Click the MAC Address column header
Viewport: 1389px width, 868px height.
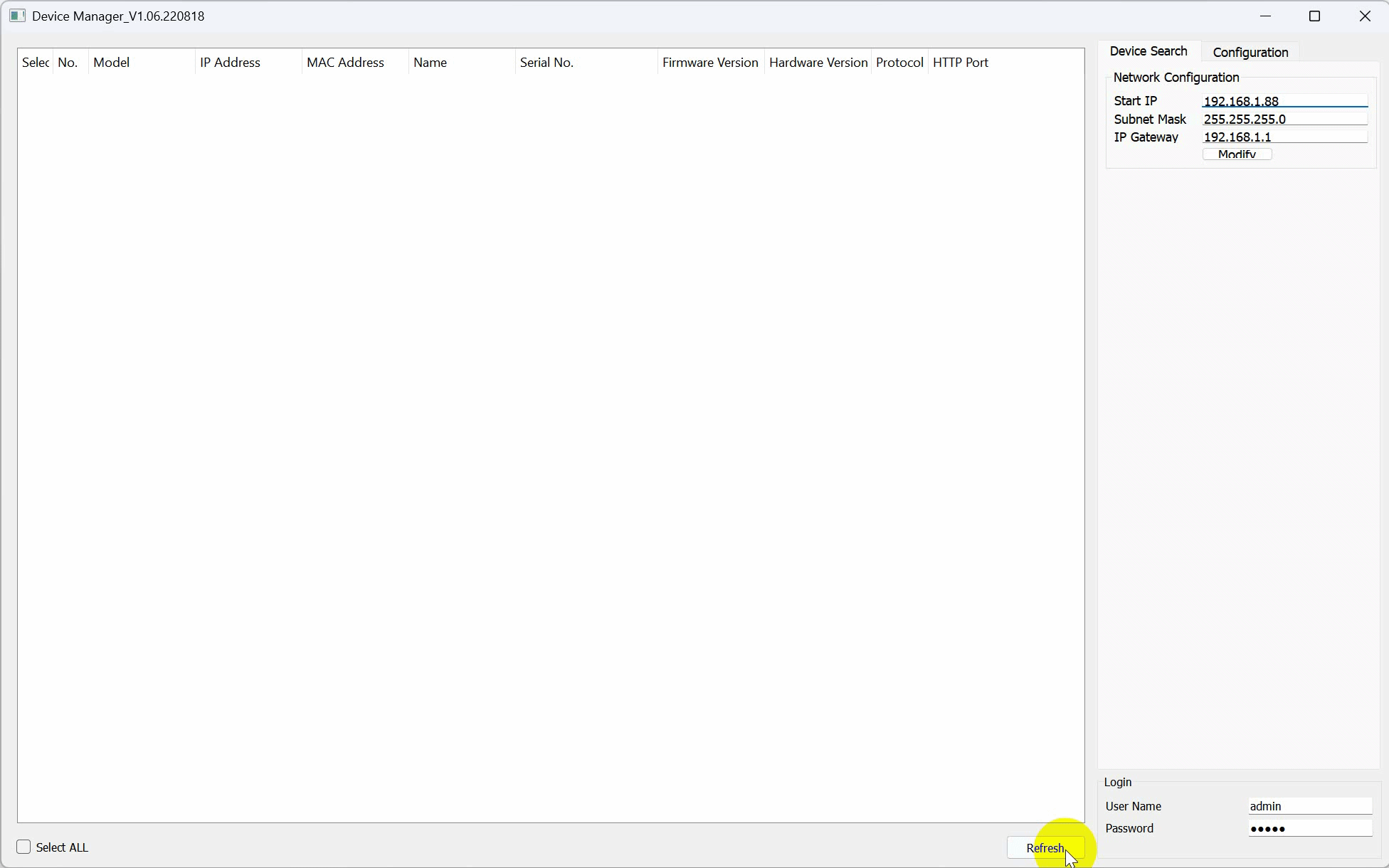345,63
